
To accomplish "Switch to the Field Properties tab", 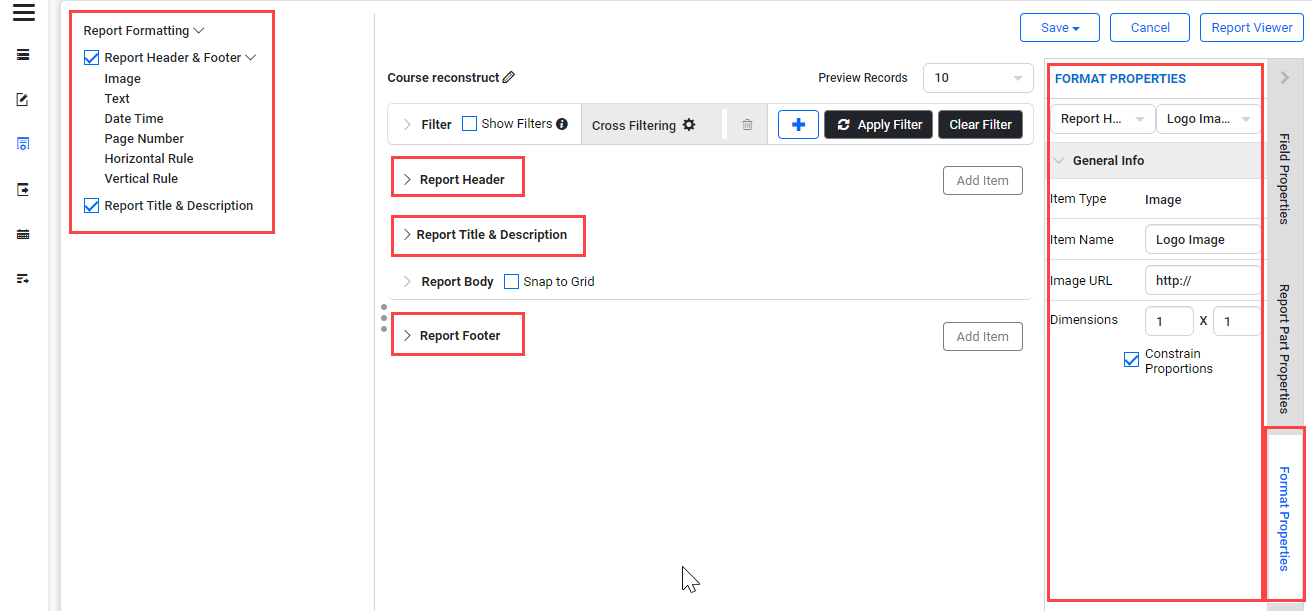I will [x=1285, y=178].
